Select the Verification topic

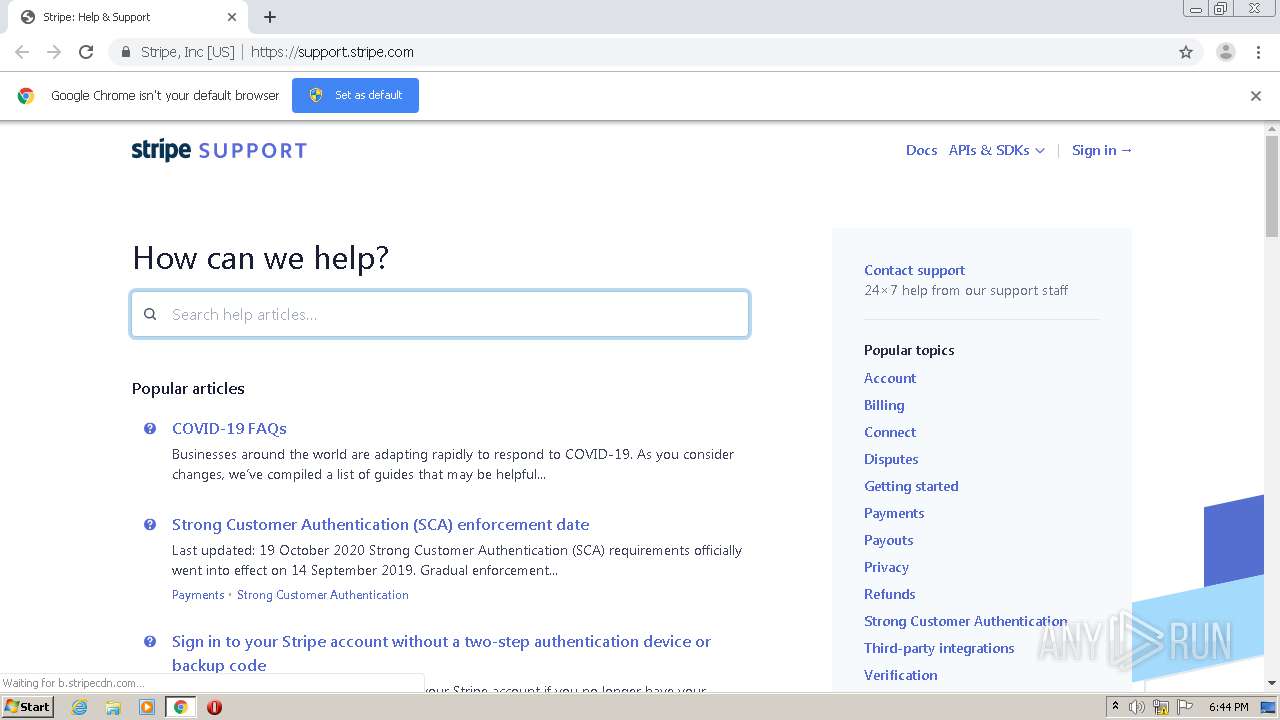pyautogui.click(x=901, y=675)
